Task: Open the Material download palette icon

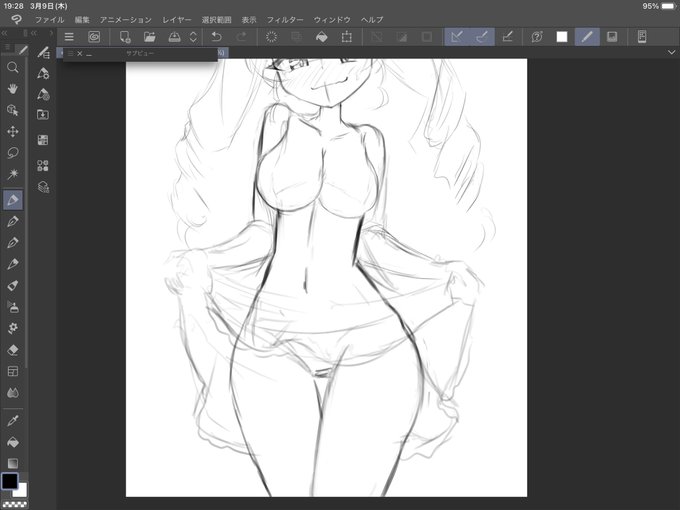Action: tap(43, 115)
